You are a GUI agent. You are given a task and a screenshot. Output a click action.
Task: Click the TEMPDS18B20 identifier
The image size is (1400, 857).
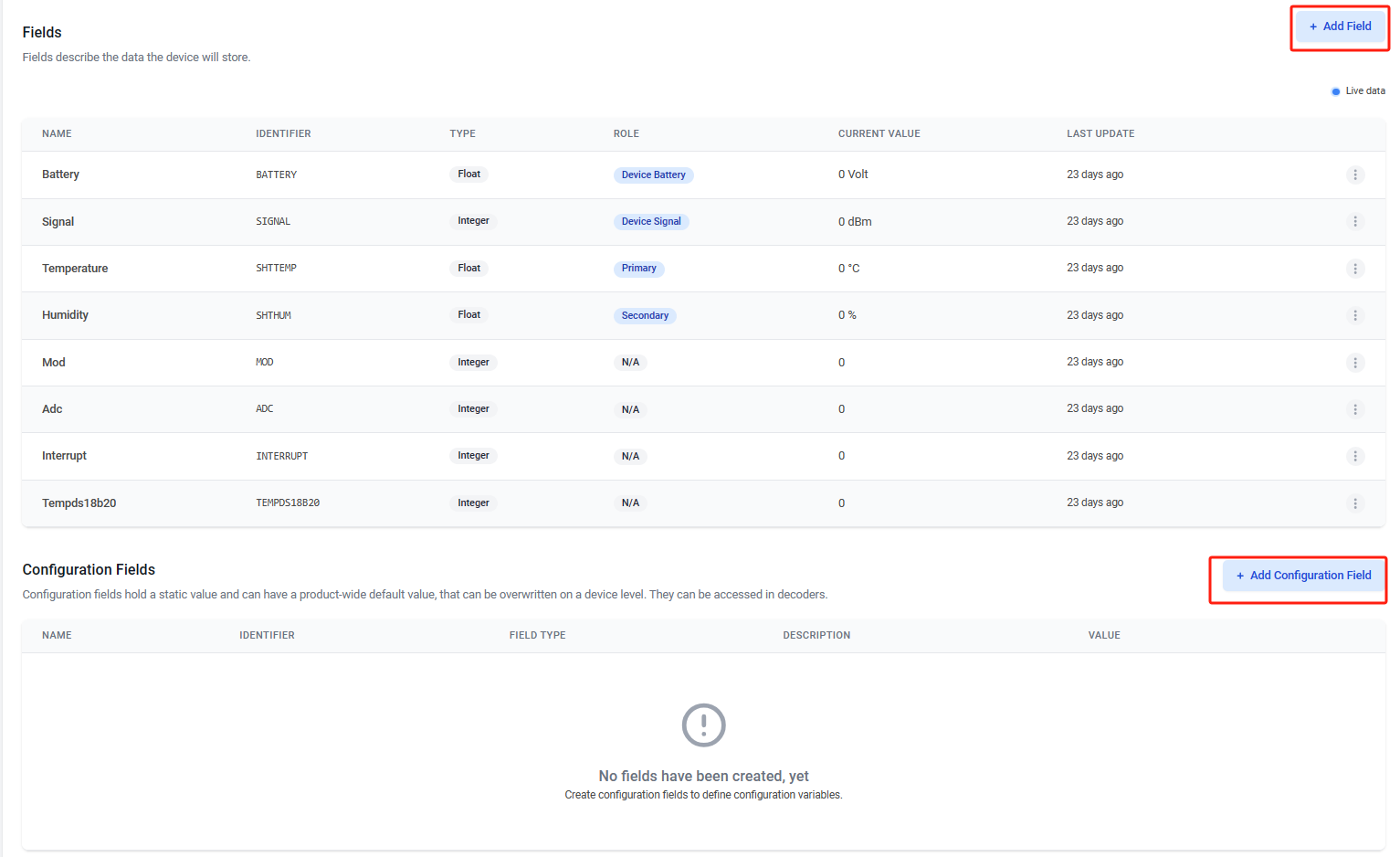click(x=288, y=503)
